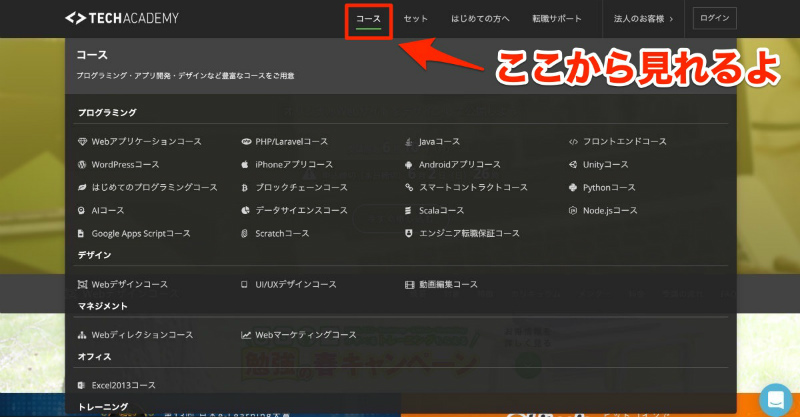Open Scratchコース
Image resolution: width=800 pixels, height=417 pixels.
[282, 233]
